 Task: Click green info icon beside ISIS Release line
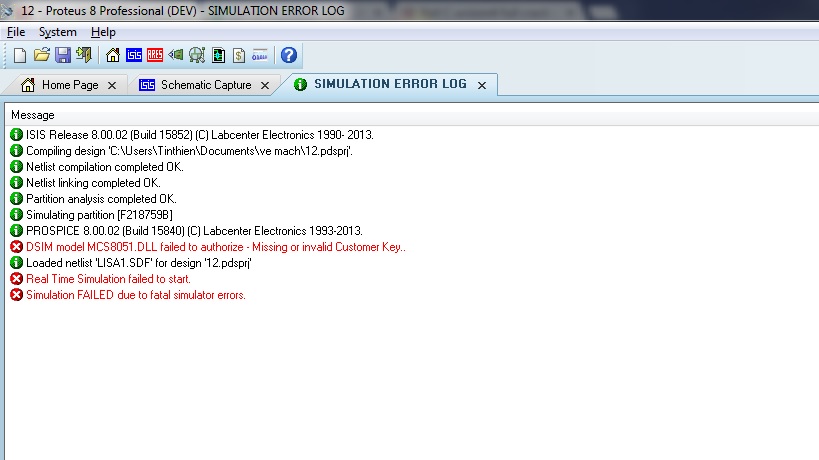[17, 135]
